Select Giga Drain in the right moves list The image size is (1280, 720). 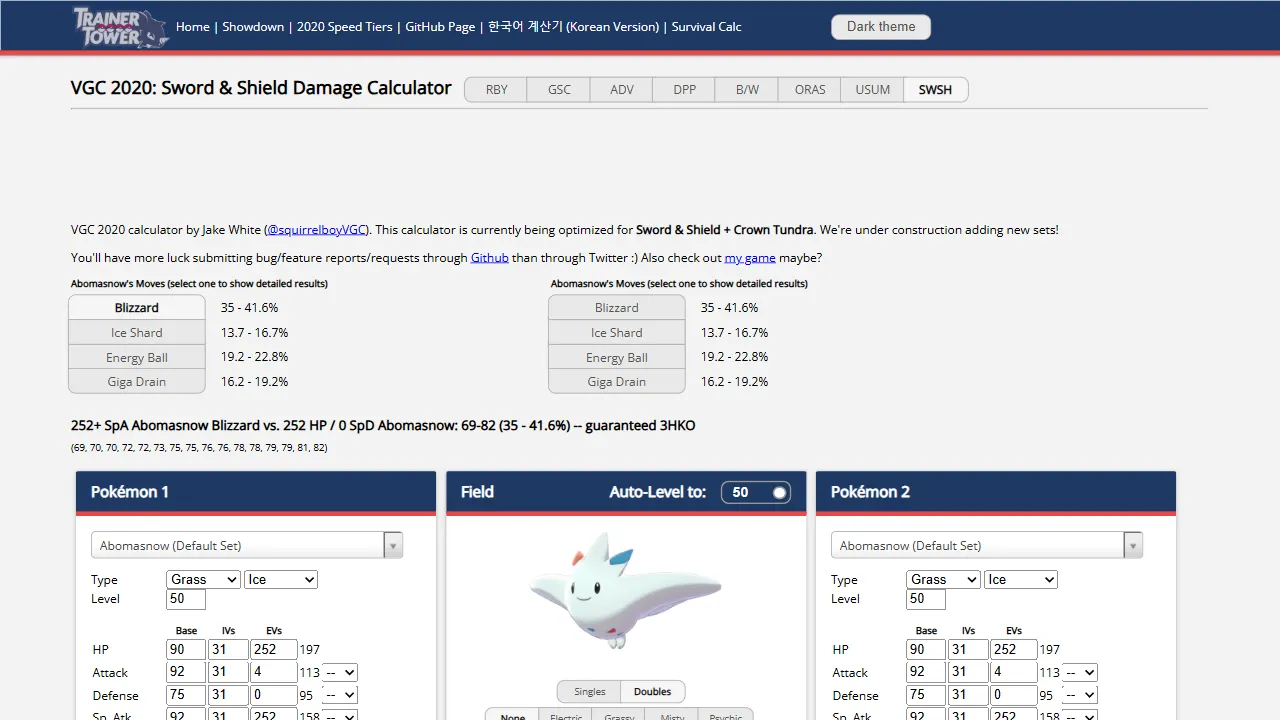(x=617, y=382)
